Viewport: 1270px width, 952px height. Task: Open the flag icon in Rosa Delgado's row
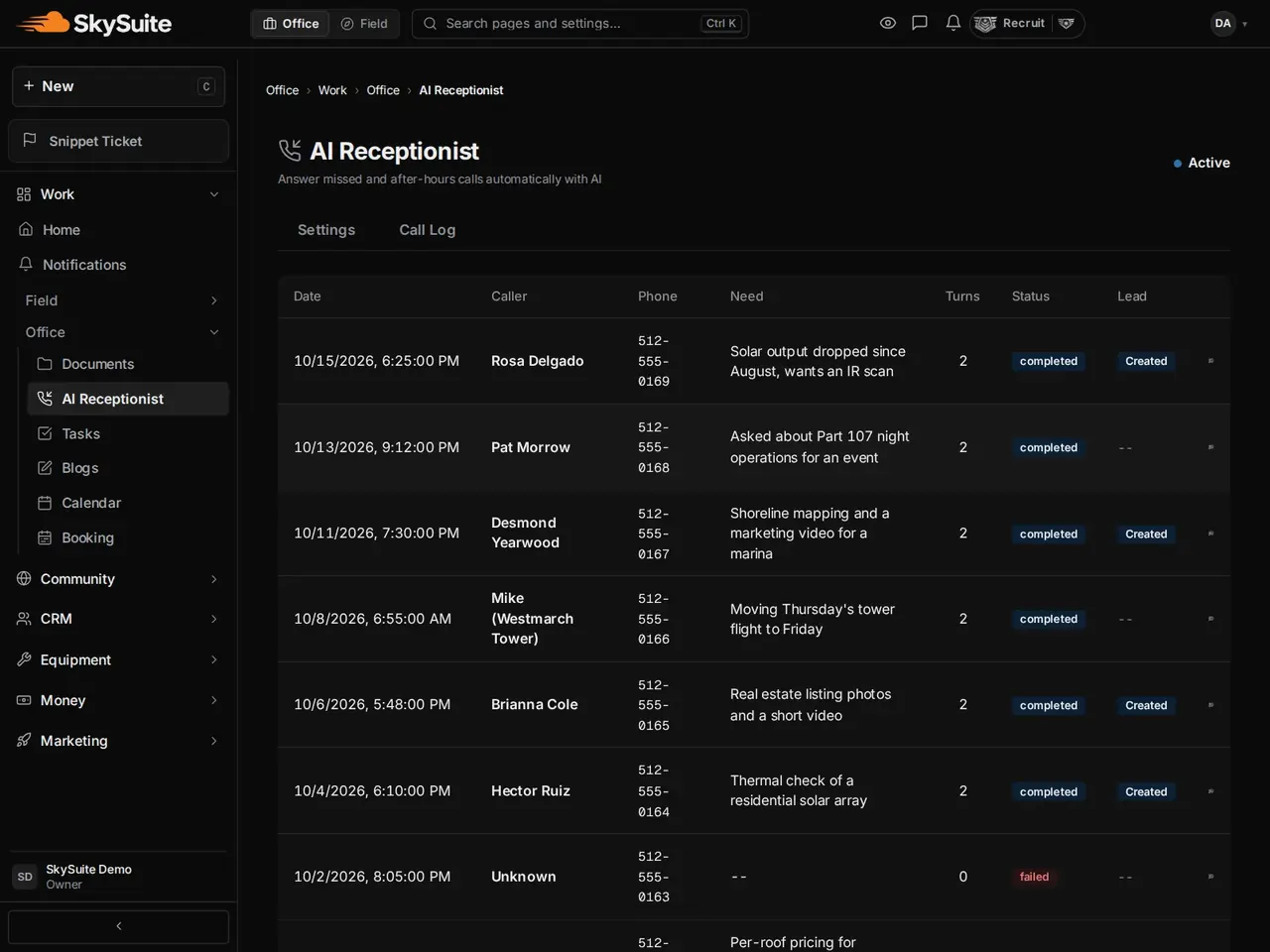tap(1210, 361)
